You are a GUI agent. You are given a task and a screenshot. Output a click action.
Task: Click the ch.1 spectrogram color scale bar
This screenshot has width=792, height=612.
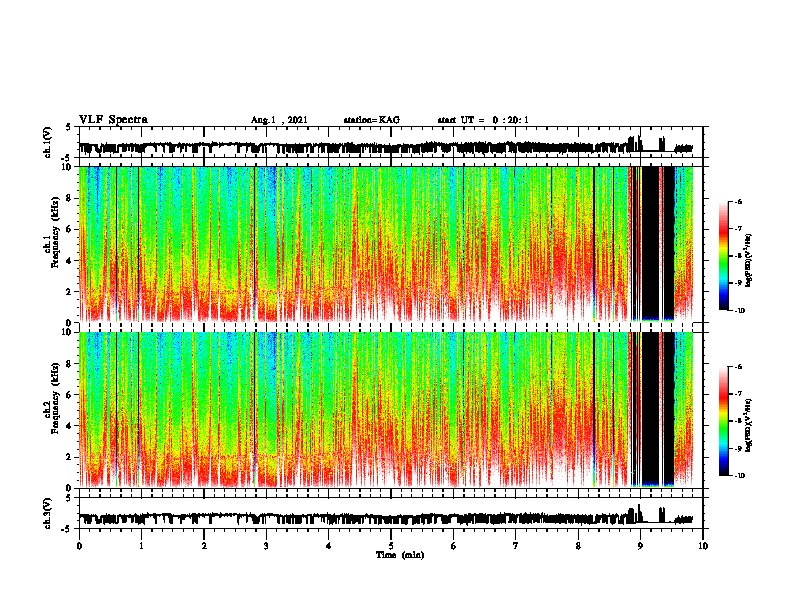(x=724, y=256)
